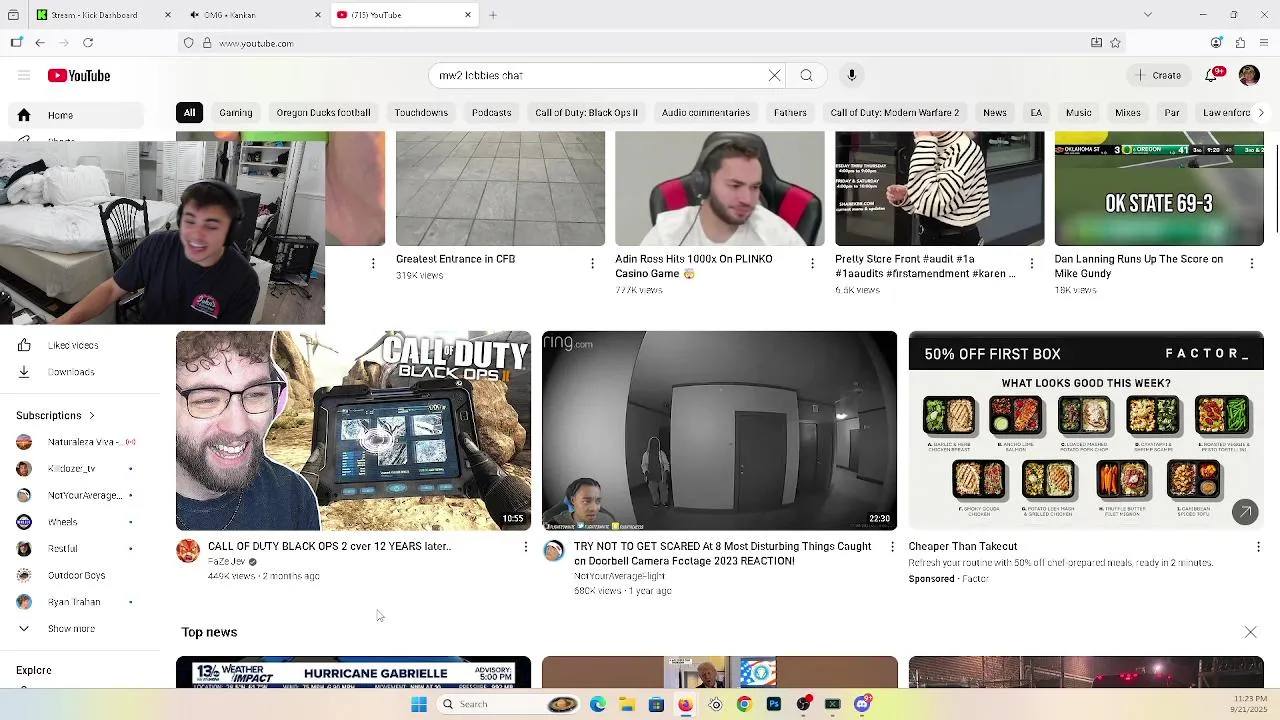
Task: Open the list all tabs dropdown
Action: click(1148, 15)
